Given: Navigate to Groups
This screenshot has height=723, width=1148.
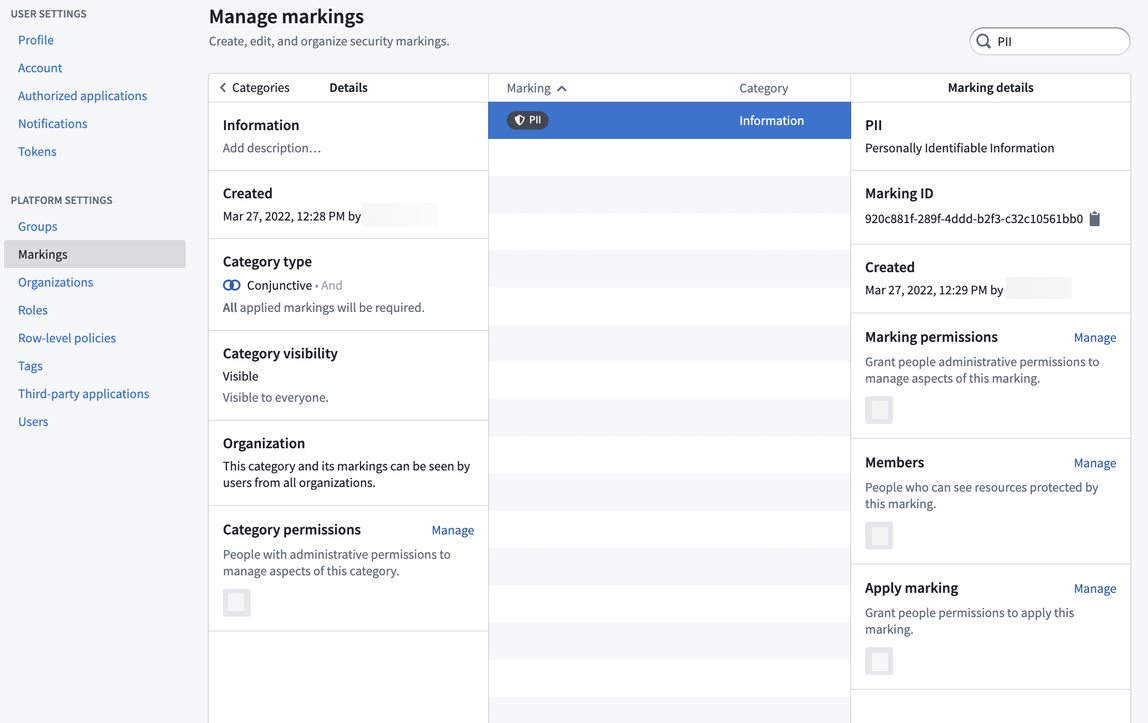Looking at the screenshot, I should pyautogui.click(x=38, y=227).
